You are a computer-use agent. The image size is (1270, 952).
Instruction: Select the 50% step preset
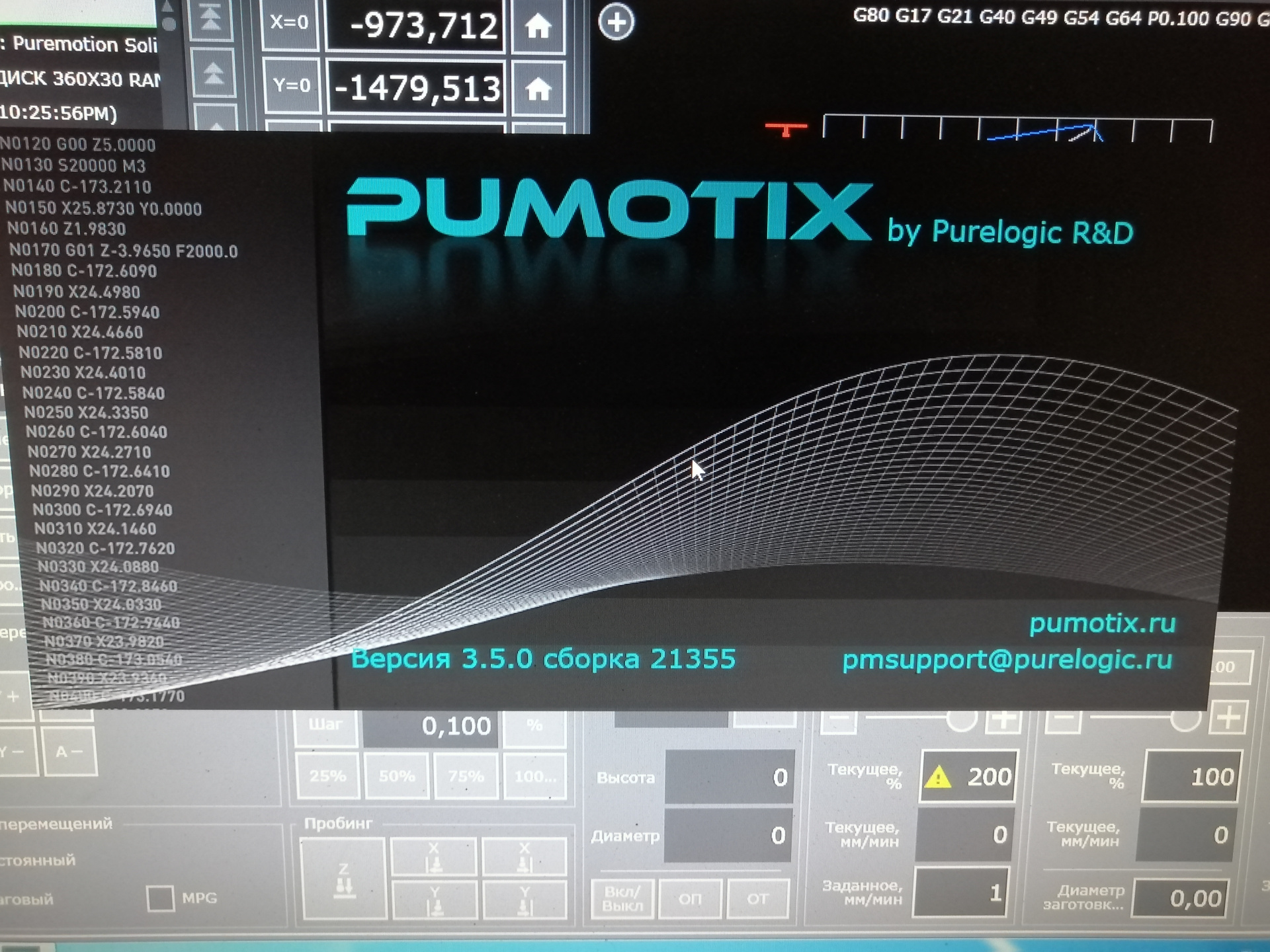tap(397, 776)
